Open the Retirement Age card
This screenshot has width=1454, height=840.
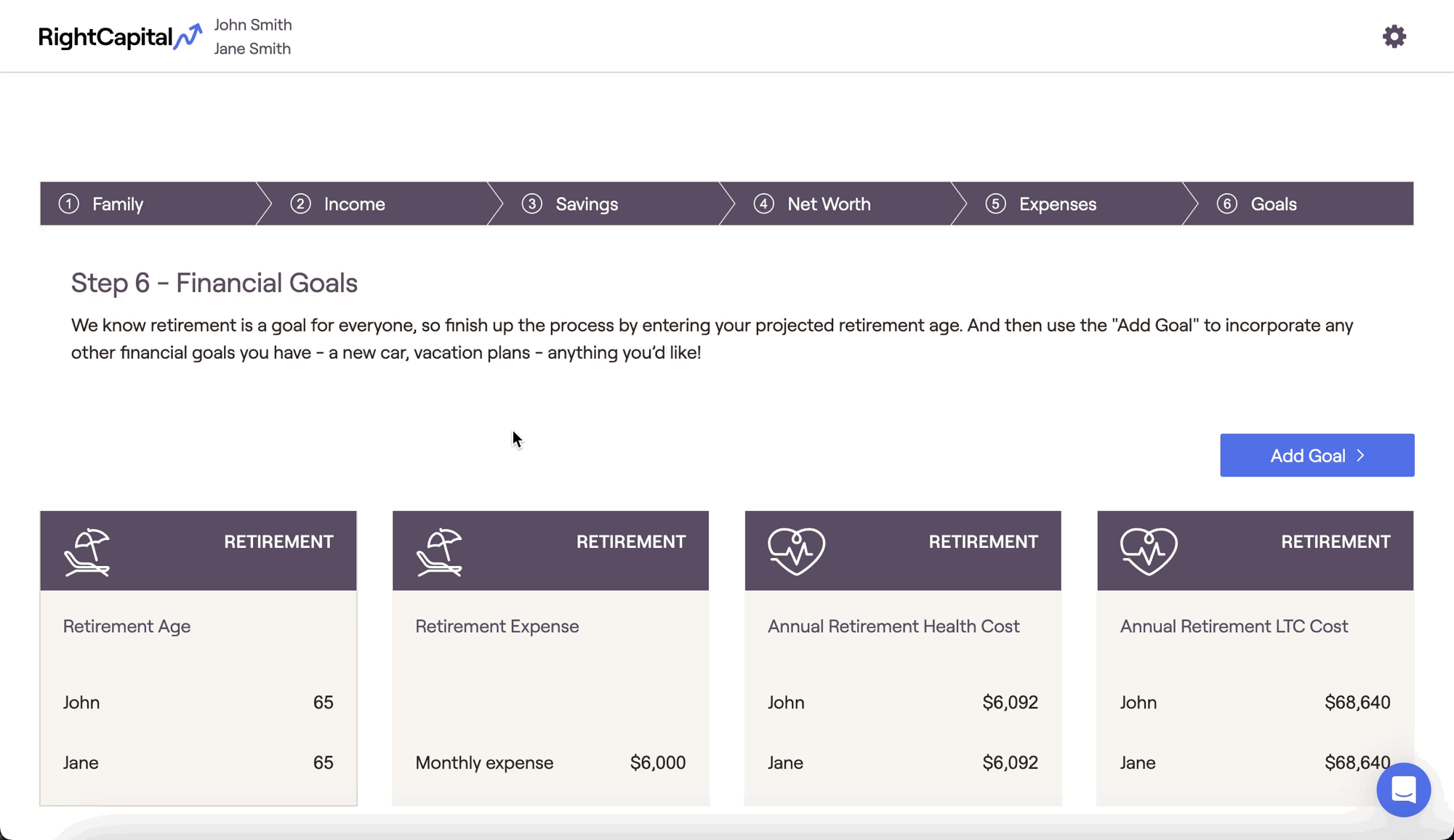[x=126, y=626]
